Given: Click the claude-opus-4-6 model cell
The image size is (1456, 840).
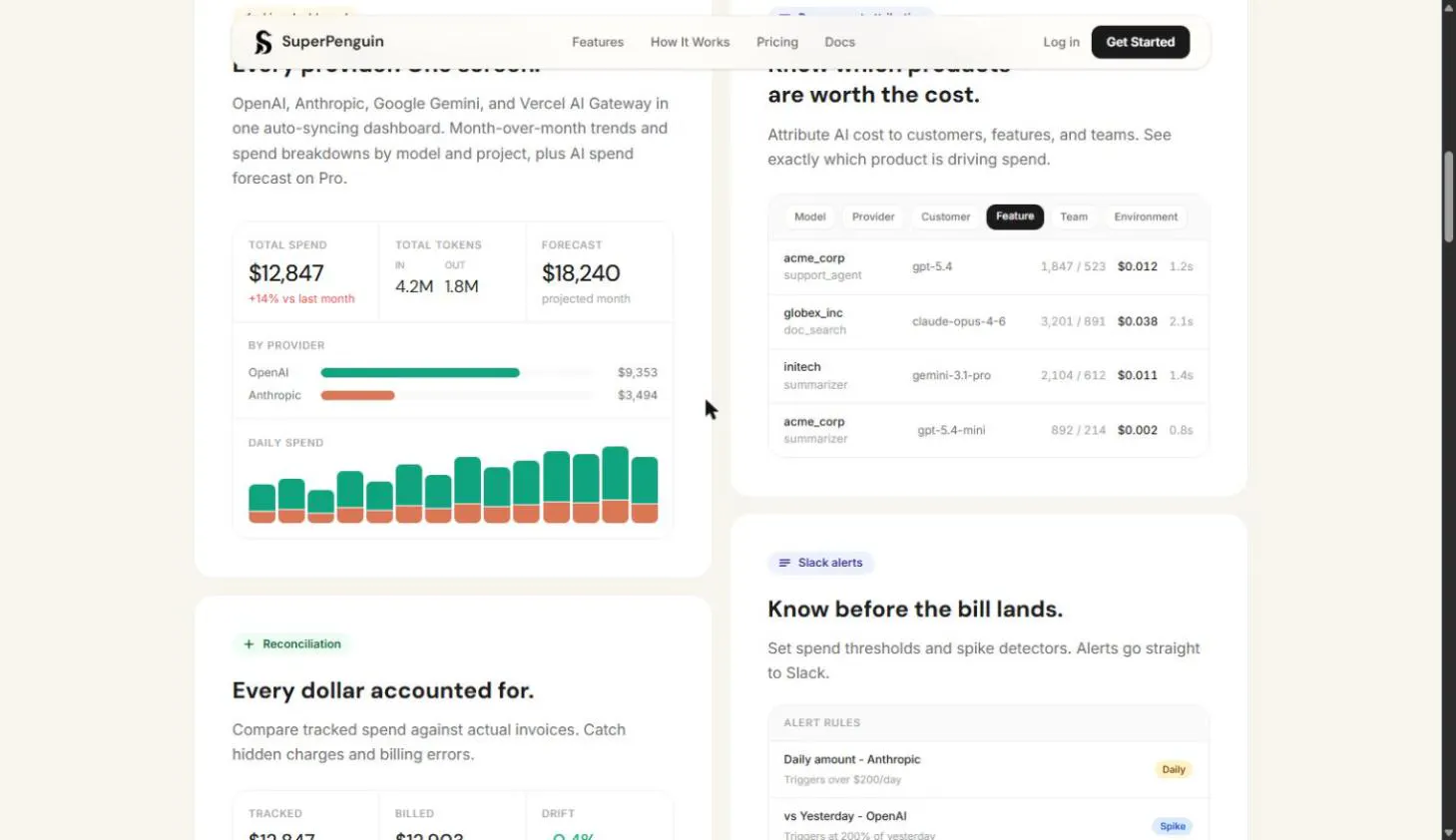Looking at the screenshot, I should pos(959,322).
